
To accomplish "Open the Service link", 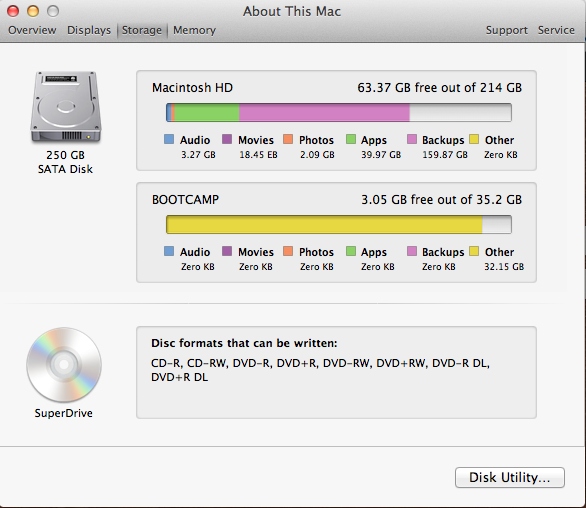I will pos(556,30).
